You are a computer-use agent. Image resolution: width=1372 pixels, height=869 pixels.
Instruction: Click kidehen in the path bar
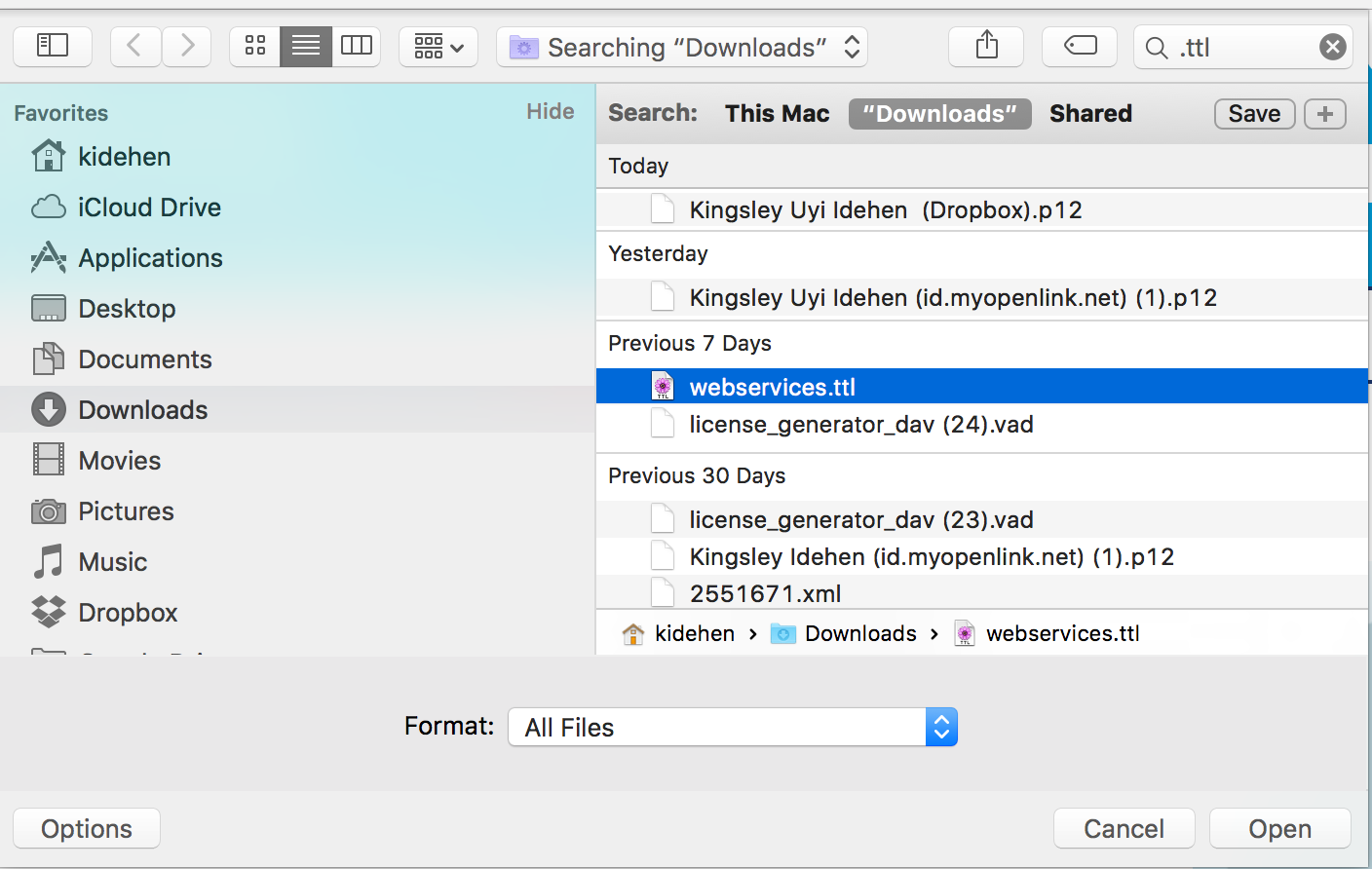coord(678,634)
